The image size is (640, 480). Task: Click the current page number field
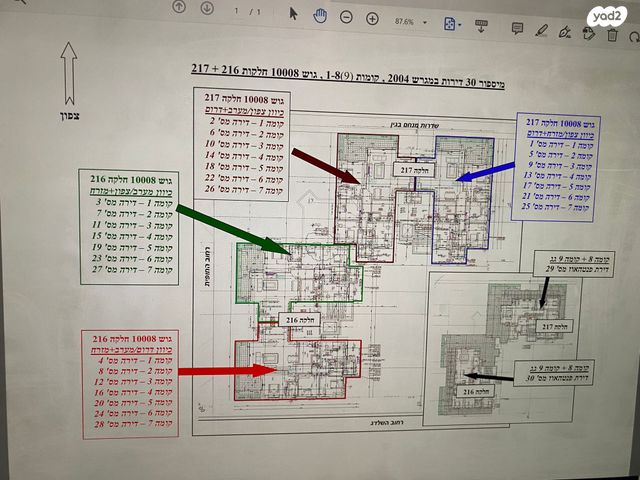click(237, 11)
